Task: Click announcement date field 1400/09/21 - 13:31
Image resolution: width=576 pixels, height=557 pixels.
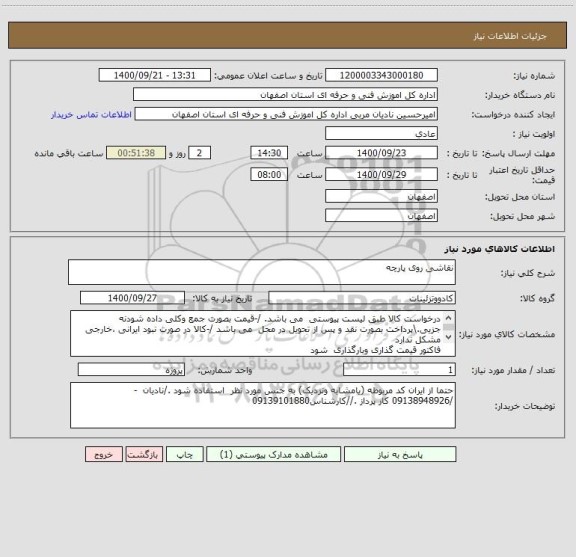Action: pyautogui.click(x=155, y=75)
